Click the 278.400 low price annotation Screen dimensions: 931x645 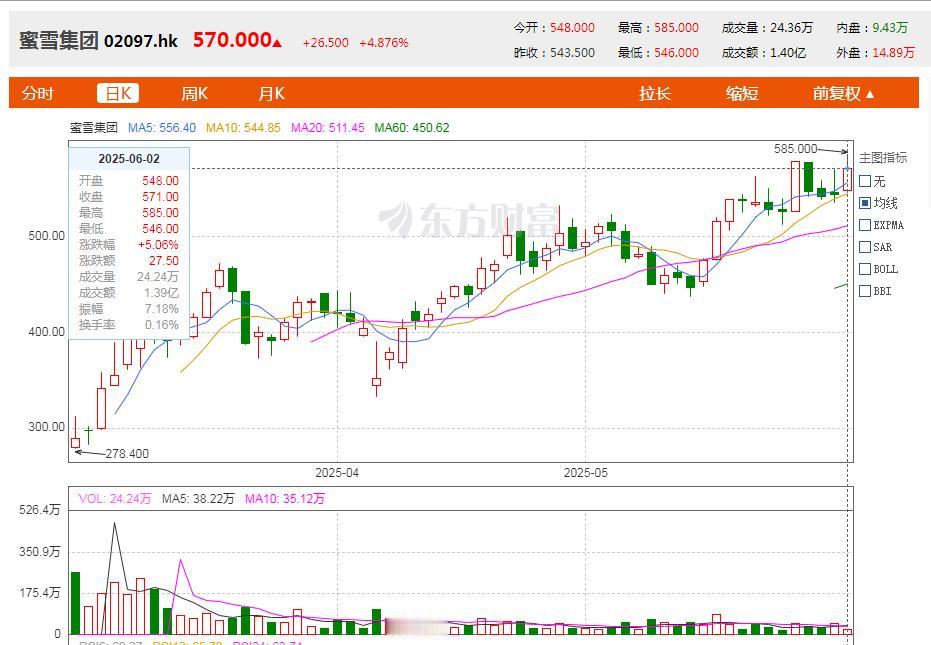click(x=127, y=454)
